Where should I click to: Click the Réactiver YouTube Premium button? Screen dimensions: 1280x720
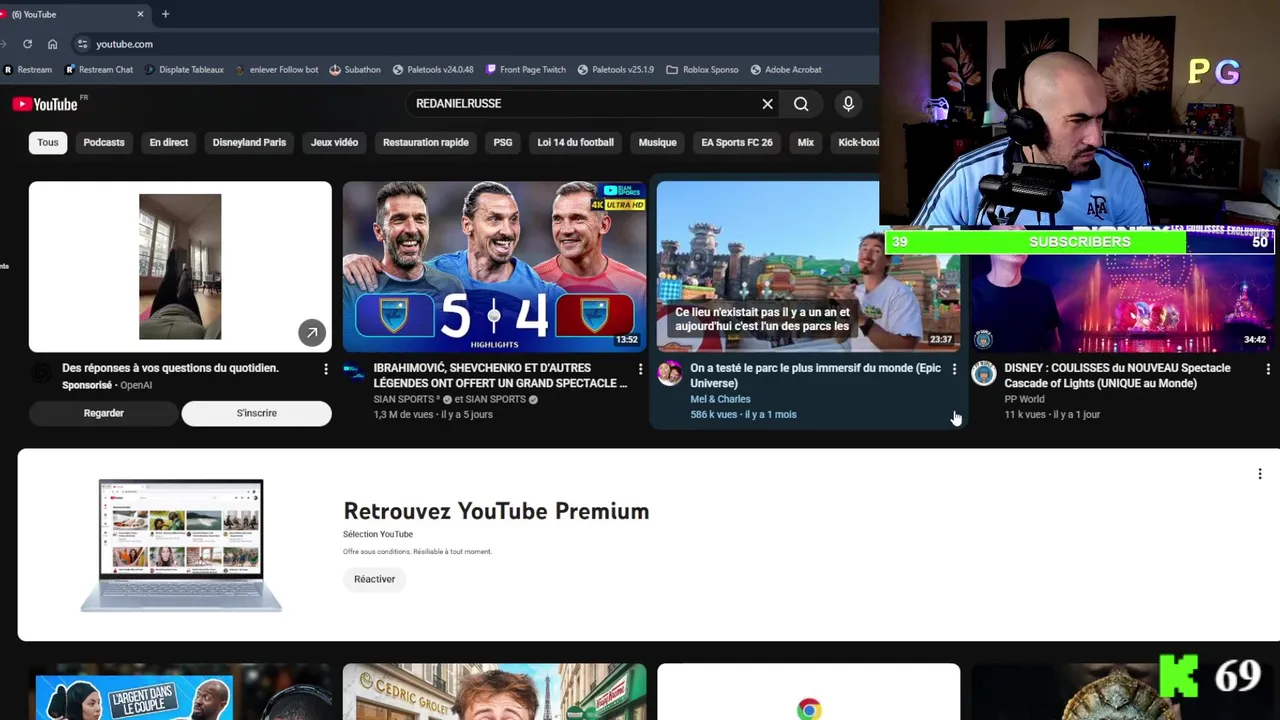tap(375, 579)
